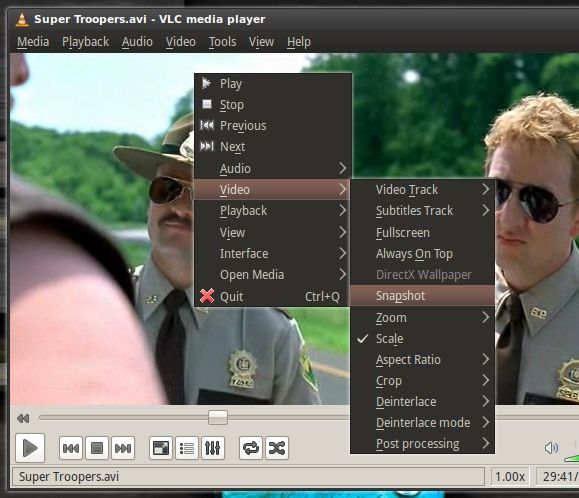
Task: Select Play in the context menu
Action: click(272, 84)
